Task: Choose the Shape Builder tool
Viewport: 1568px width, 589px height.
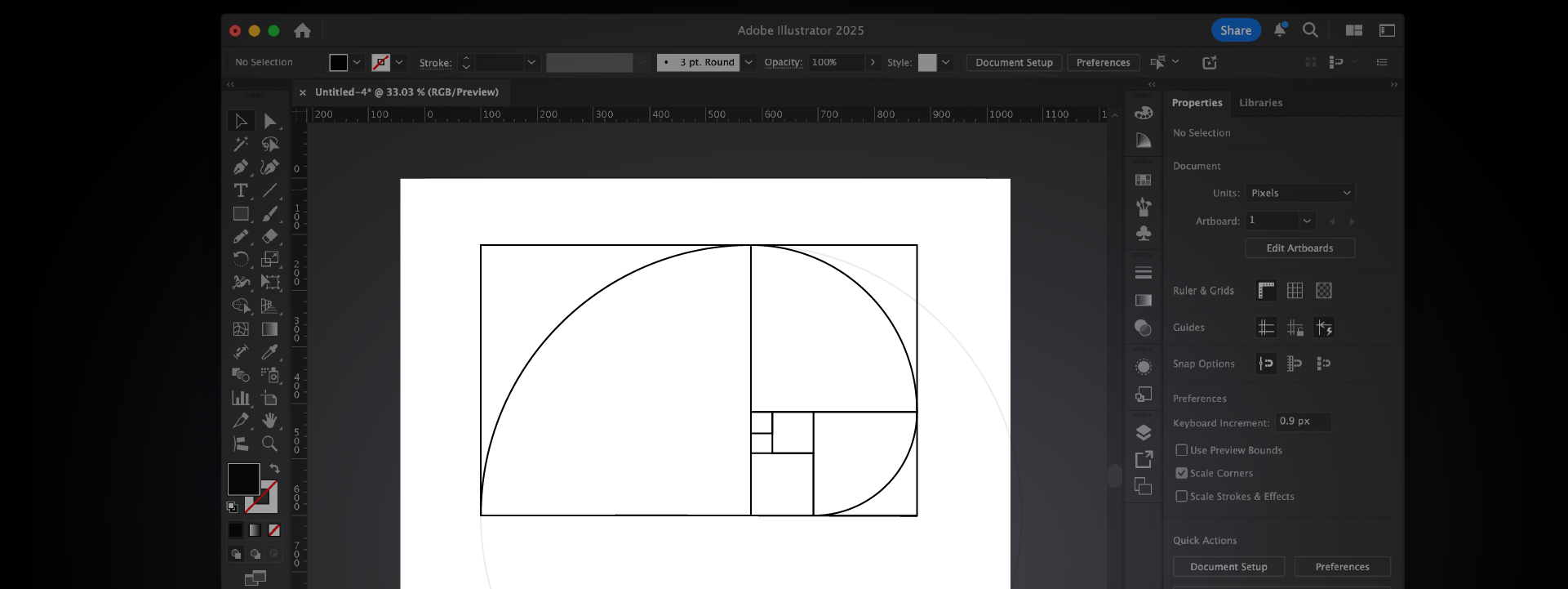Action: (241, 306)
